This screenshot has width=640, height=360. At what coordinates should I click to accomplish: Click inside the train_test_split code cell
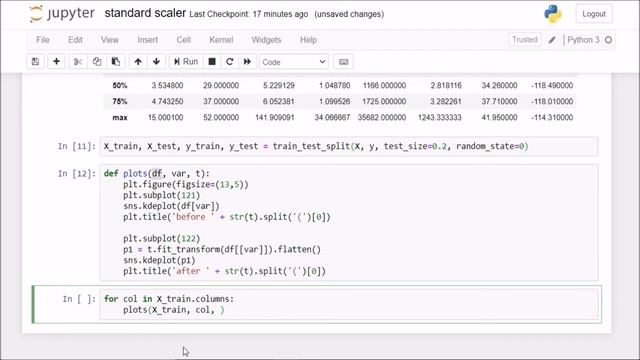pyautogui.click(x=349, y=147)
